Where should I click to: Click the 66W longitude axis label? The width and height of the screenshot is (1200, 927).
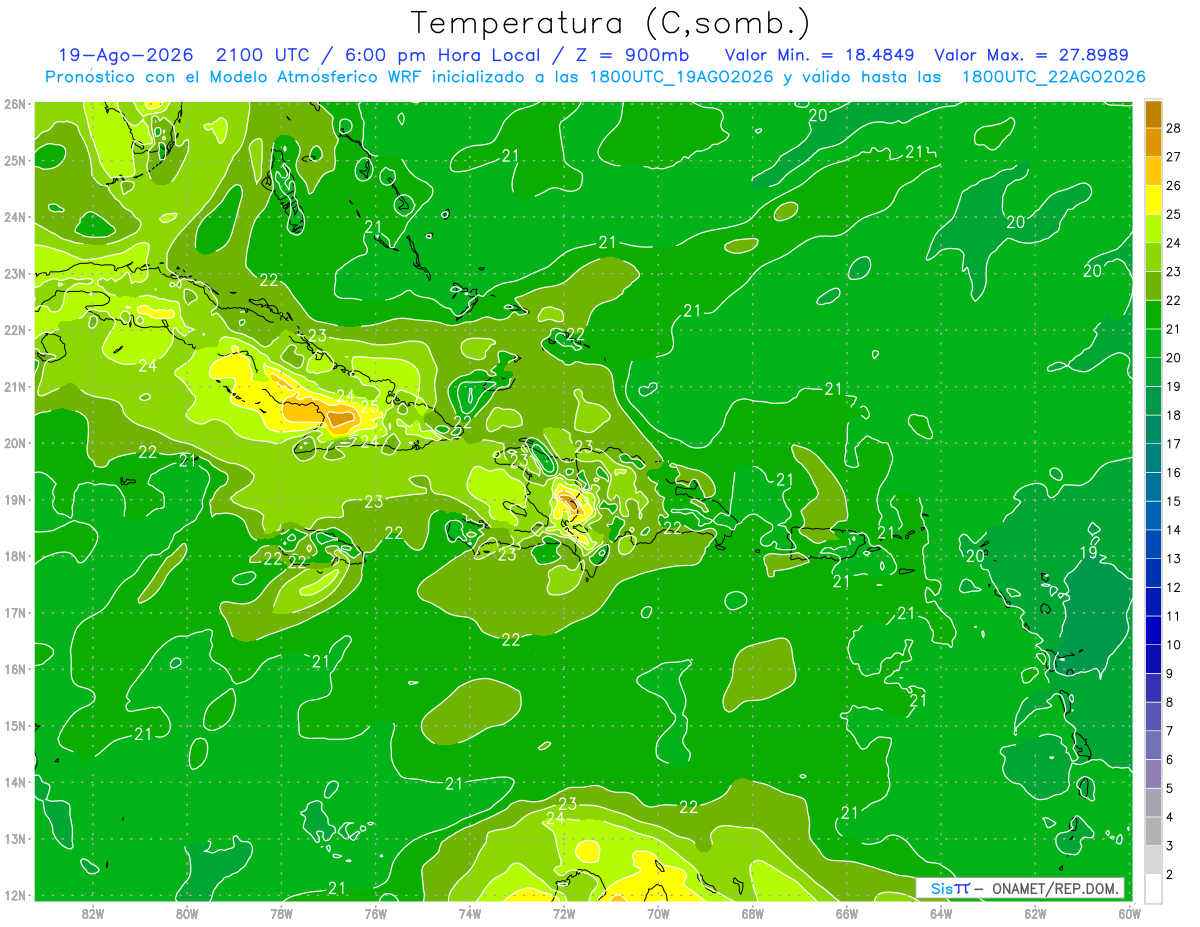point(846,912)
